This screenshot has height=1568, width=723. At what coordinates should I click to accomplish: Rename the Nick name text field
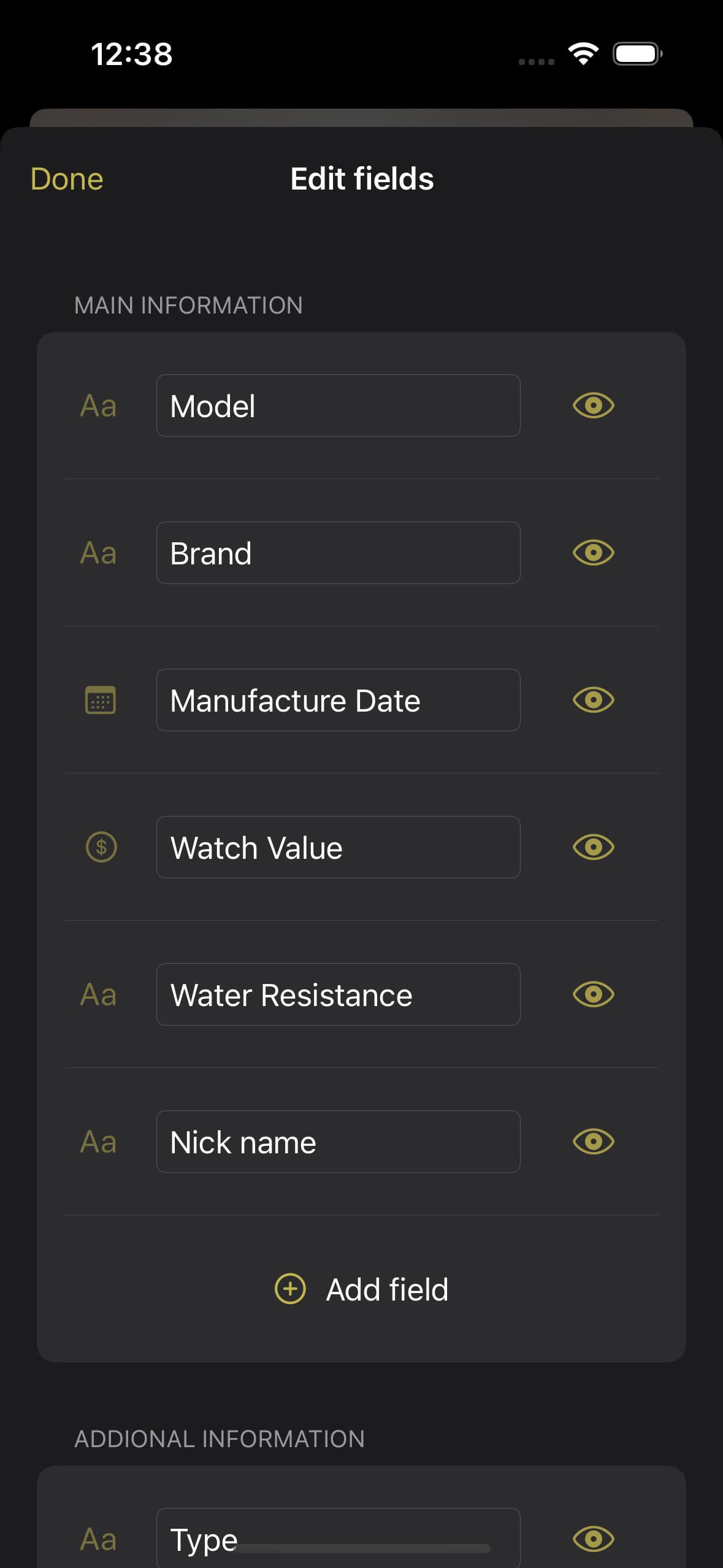[x=338, y=1142]
